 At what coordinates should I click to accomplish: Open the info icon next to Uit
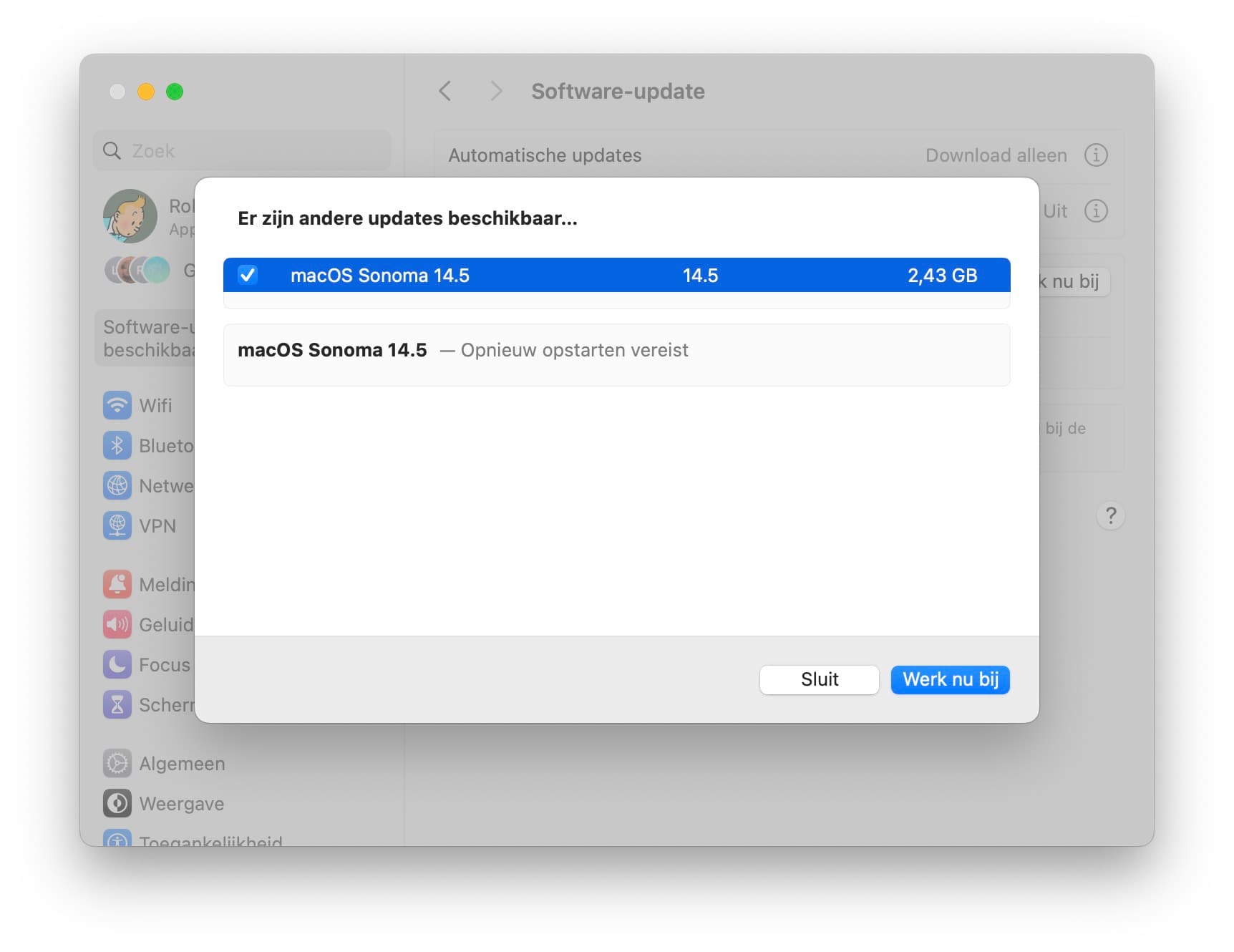pos(1096,210)
